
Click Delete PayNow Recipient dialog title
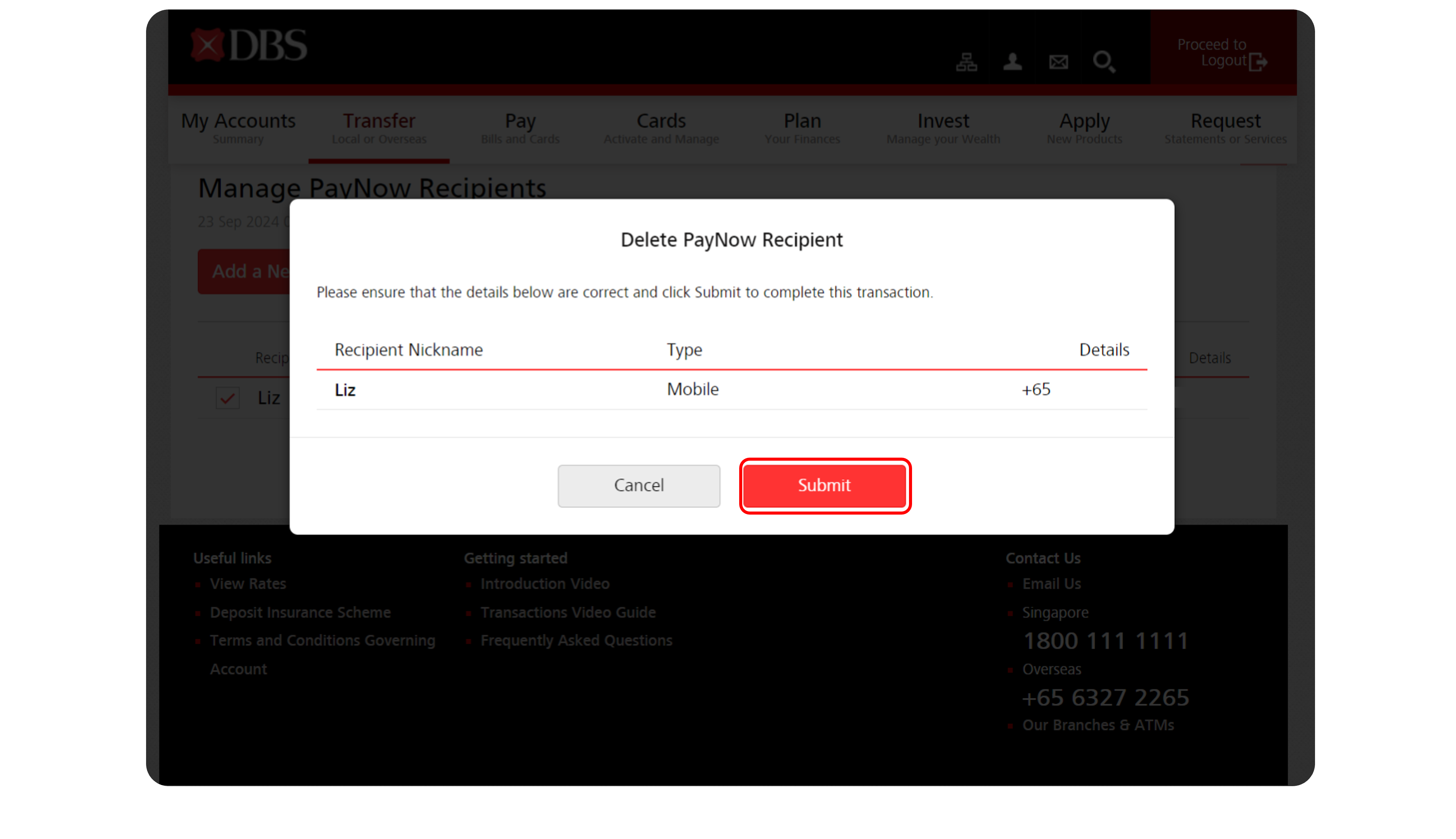(x=731, y=240)
